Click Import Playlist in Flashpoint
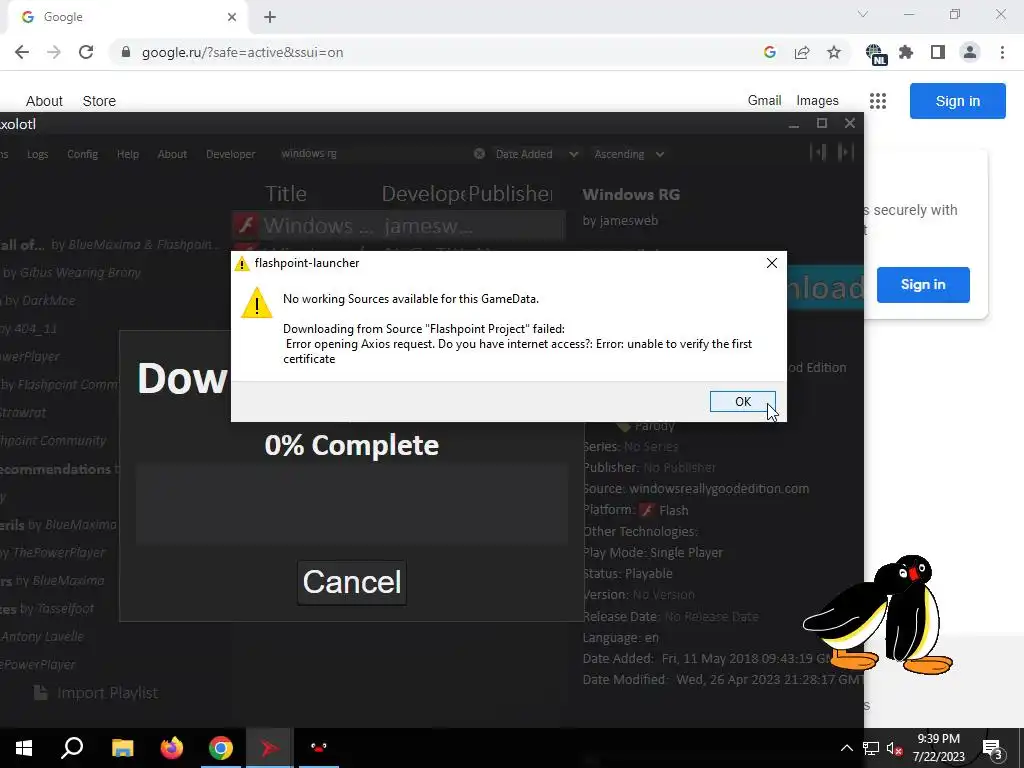 point(95,693)
